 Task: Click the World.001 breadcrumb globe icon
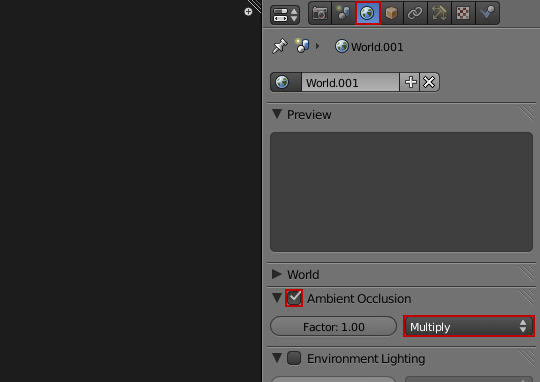(x=342, y=46)
